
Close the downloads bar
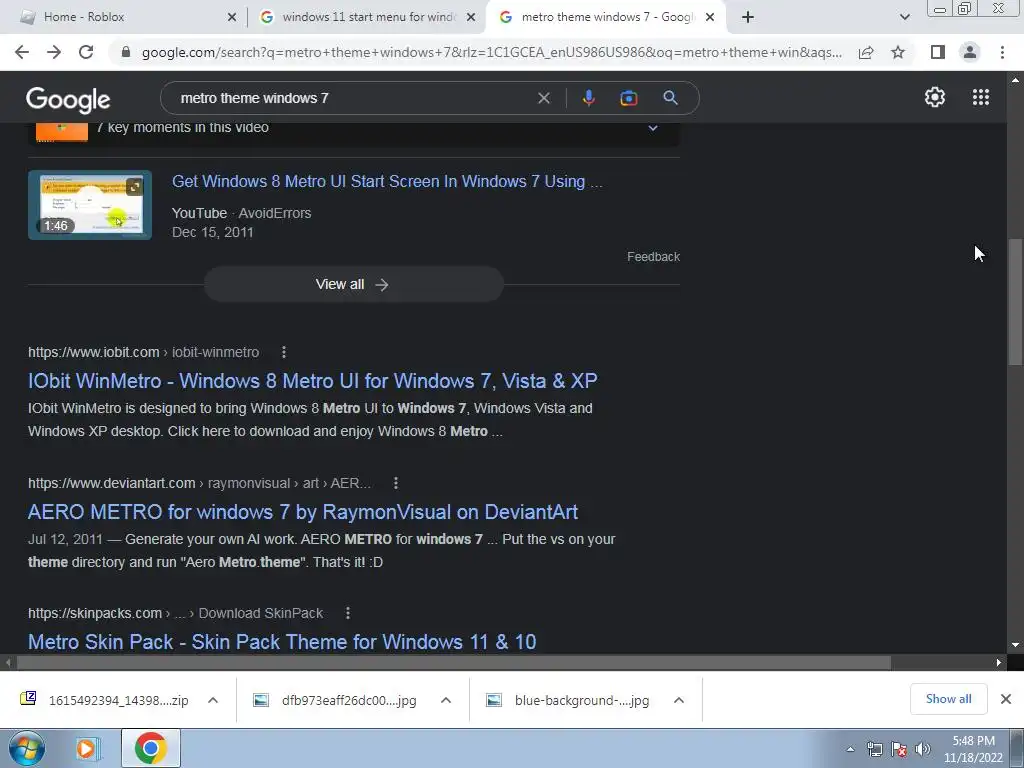coord(1006,699)
